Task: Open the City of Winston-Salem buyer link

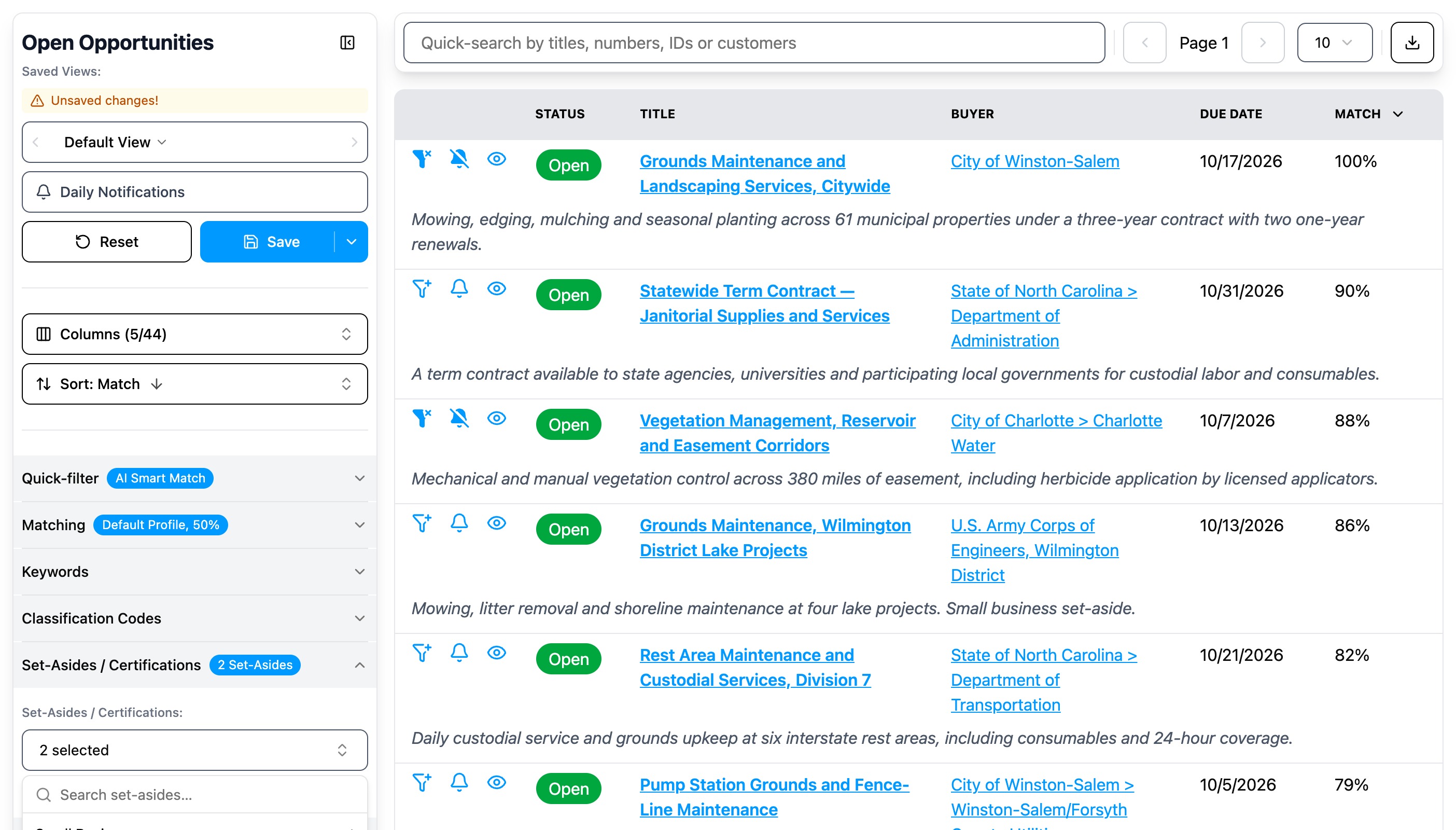Action: (1034, 161)
